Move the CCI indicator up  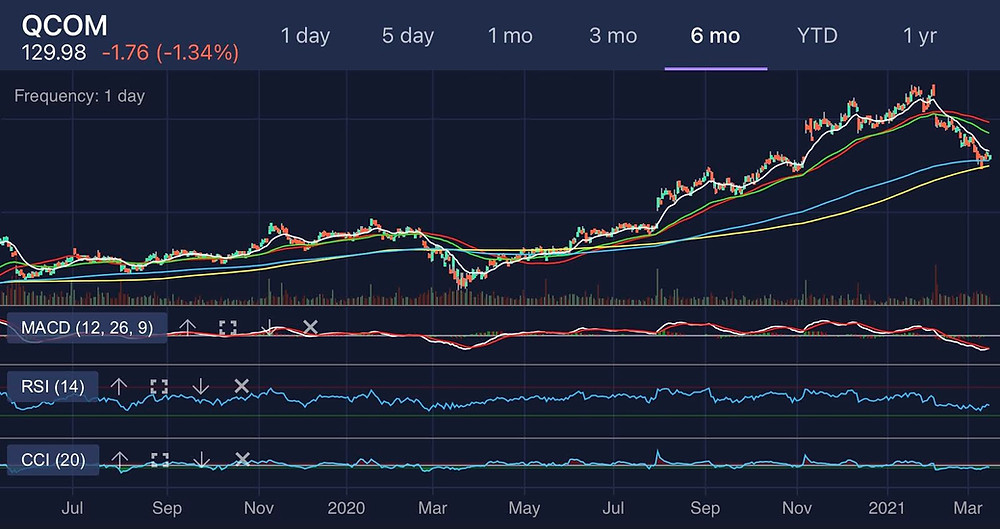coord(119,459)
